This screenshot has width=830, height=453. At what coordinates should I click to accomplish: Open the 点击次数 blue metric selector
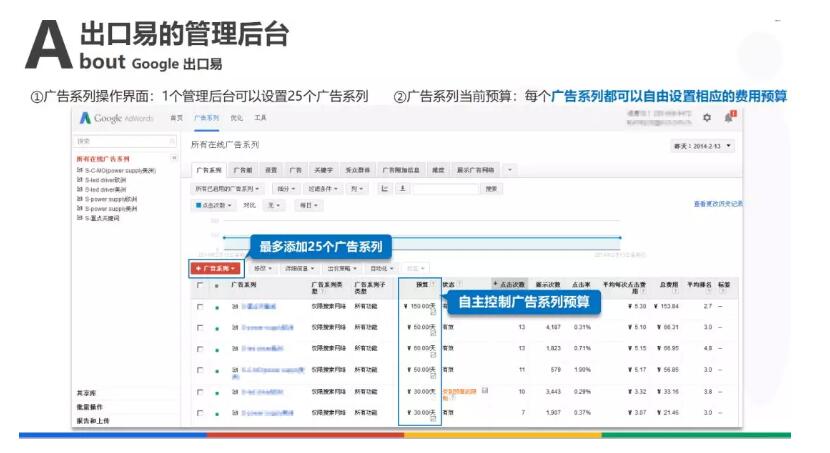click(215, 205)
